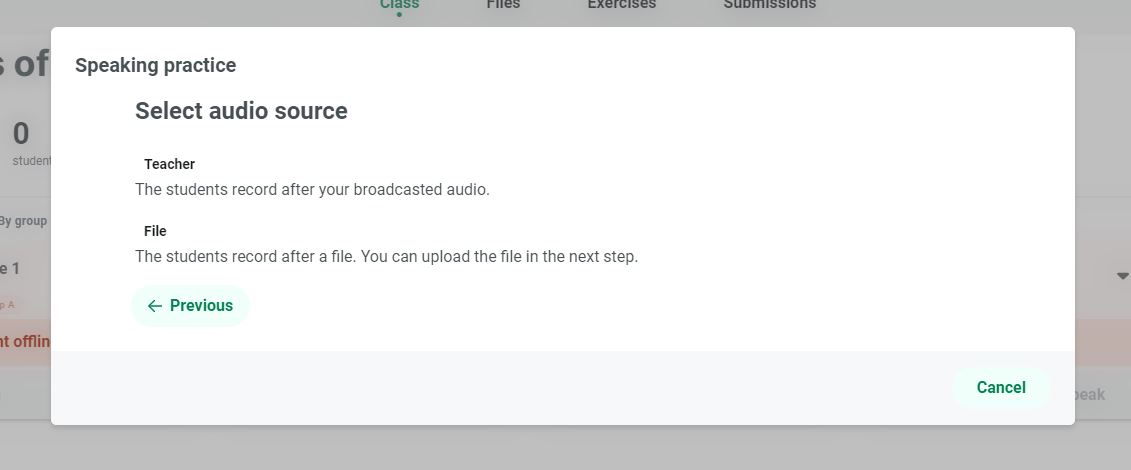1131x470 pixels.
Task: Select the group row ending in 1
Action: [x=10, y=269]
